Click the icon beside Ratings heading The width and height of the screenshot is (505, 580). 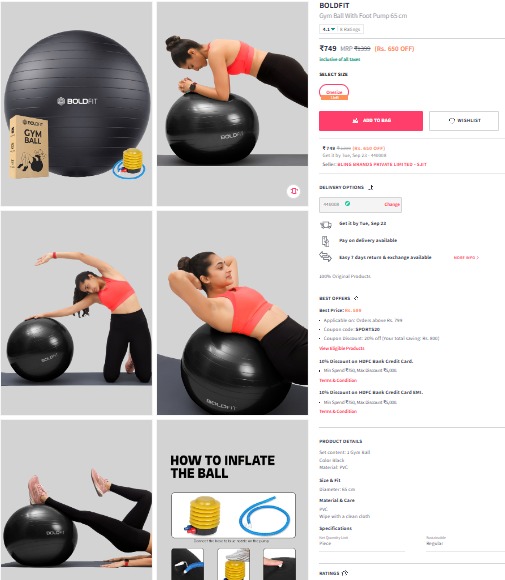point(345,573)
